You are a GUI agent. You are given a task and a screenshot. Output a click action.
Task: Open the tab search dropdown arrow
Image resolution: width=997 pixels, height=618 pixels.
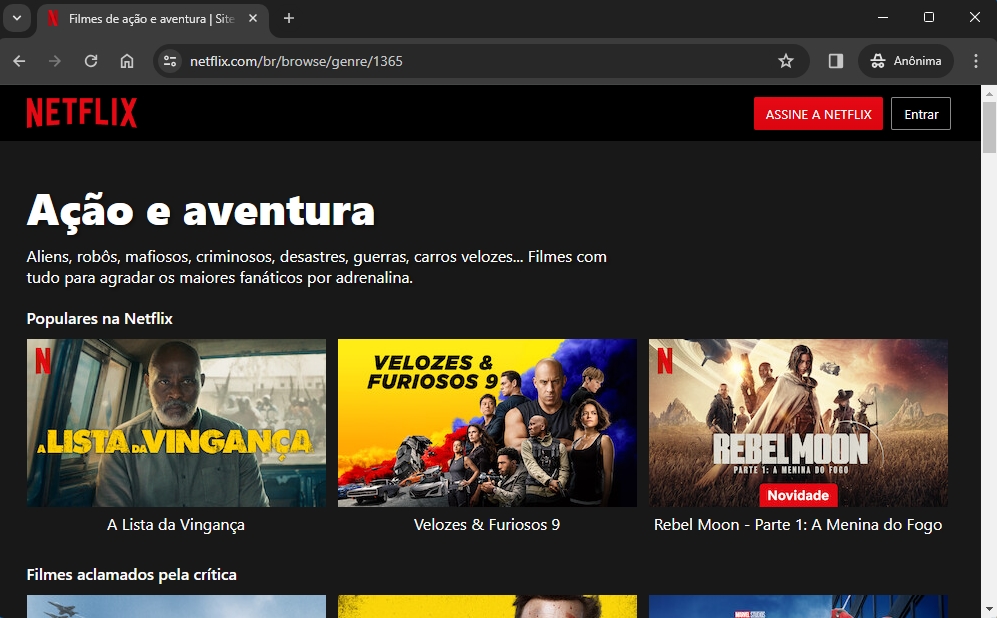(17, 18)
